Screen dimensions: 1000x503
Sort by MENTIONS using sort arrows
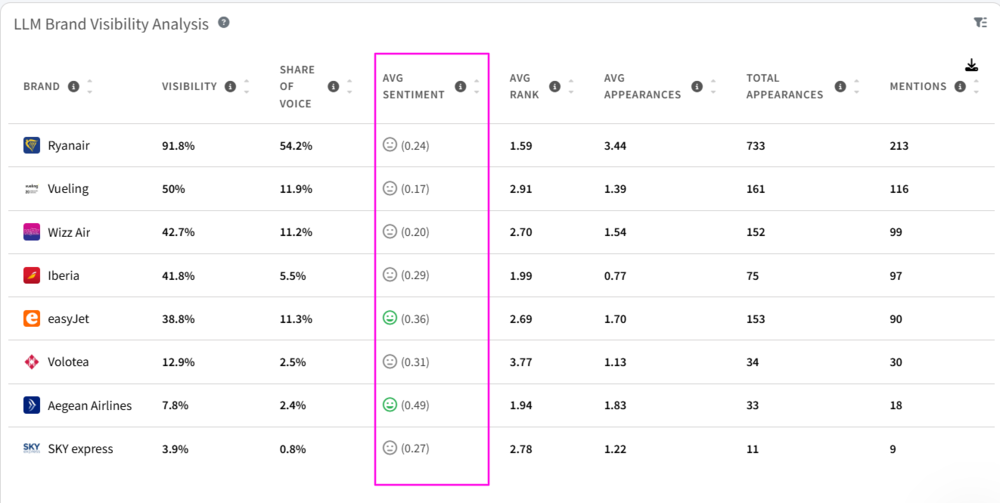(x=976, y=86)
